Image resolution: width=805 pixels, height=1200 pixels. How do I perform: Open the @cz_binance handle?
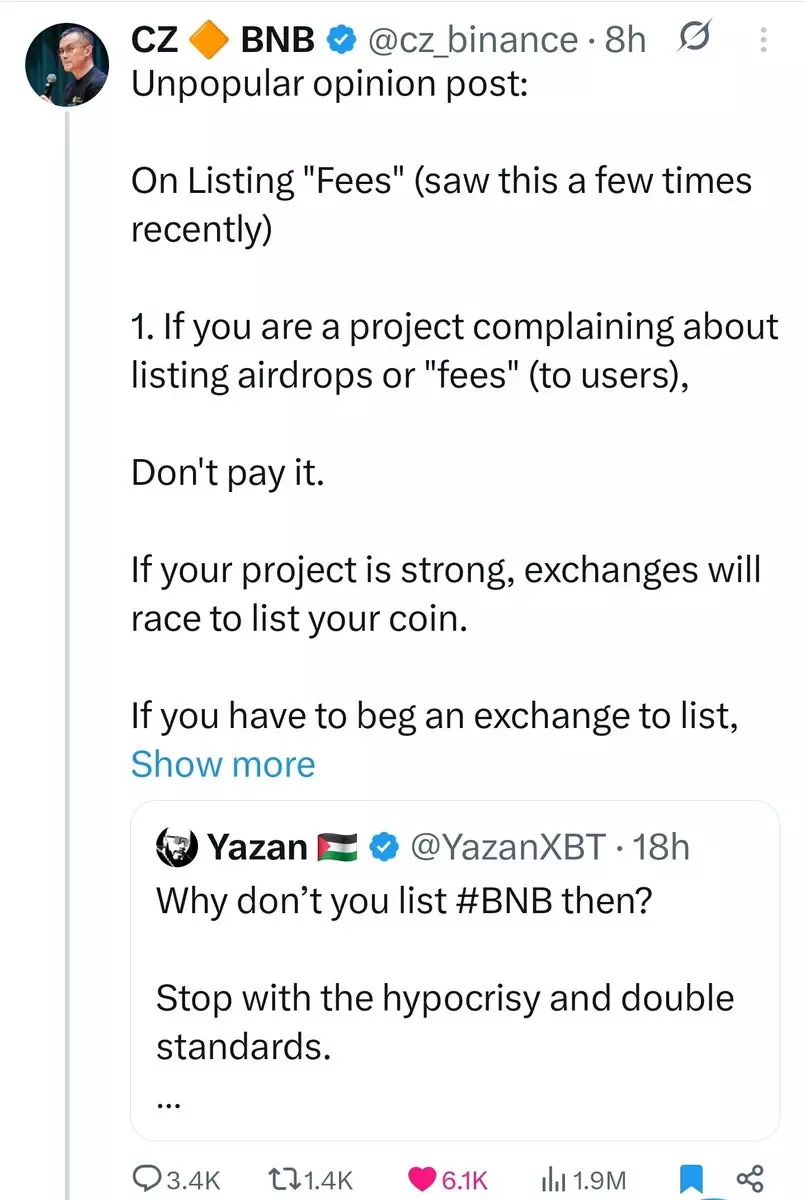(x=473, y=40)
